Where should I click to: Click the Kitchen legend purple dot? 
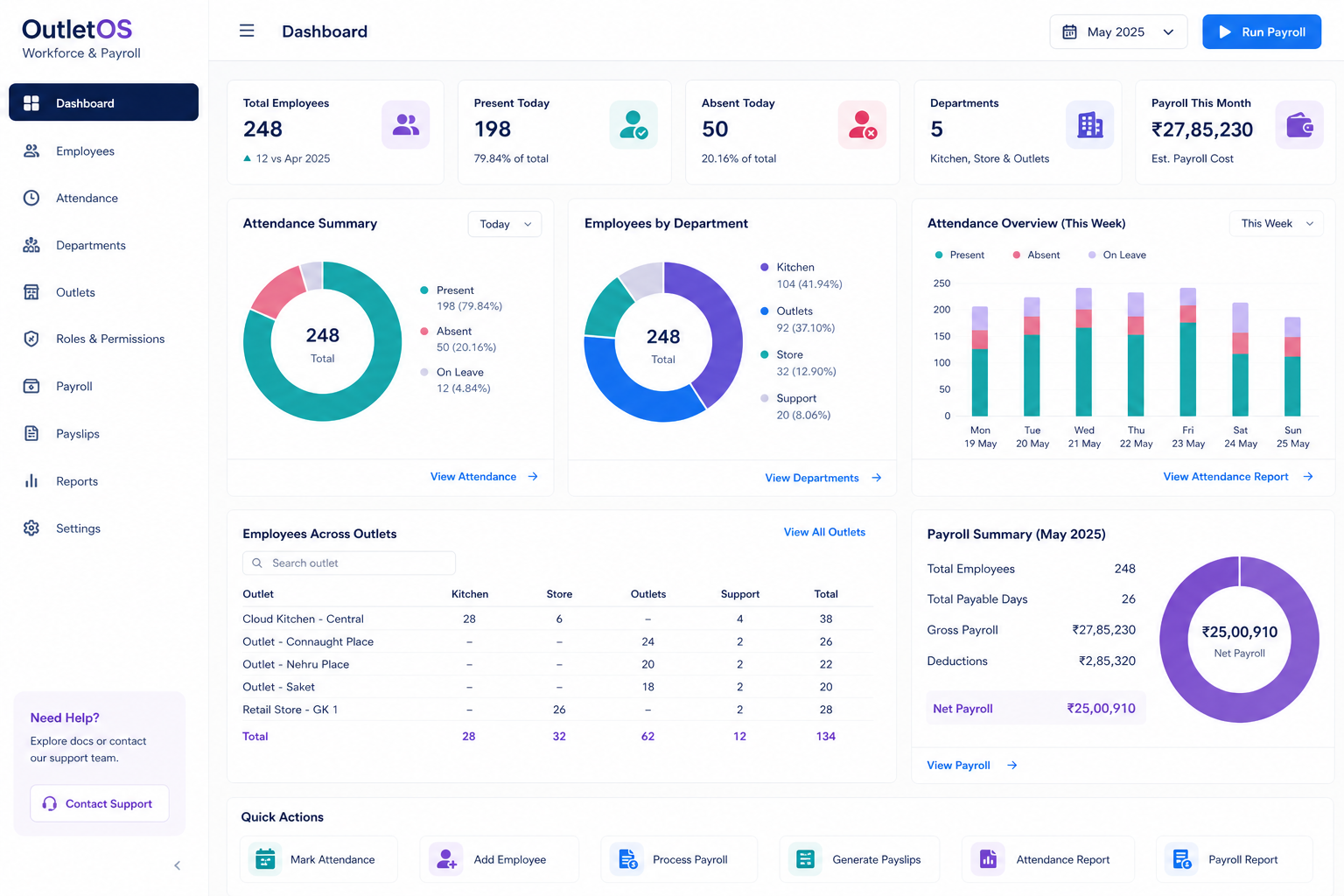click(765, 267)
